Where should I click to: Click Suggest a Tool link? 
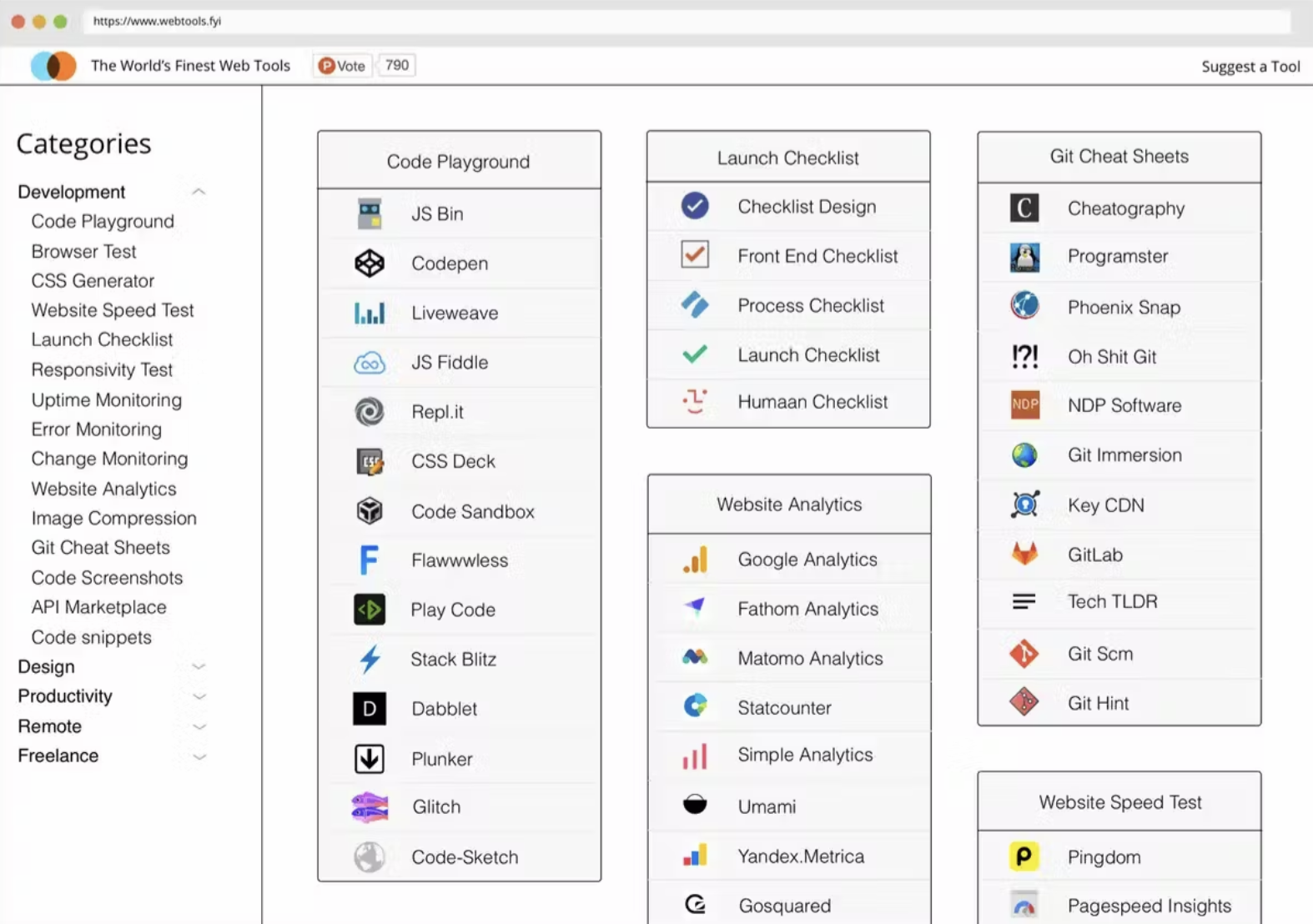(x=1250, y=67)
